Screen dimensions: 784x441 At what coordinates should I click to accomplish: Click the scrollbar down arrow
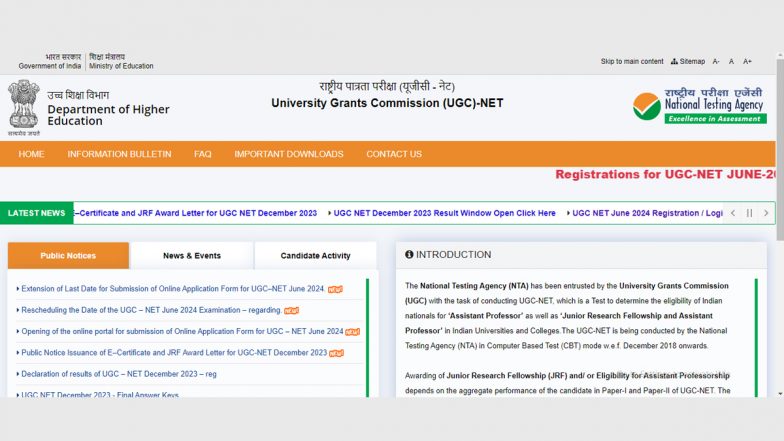tap(780, 394)
